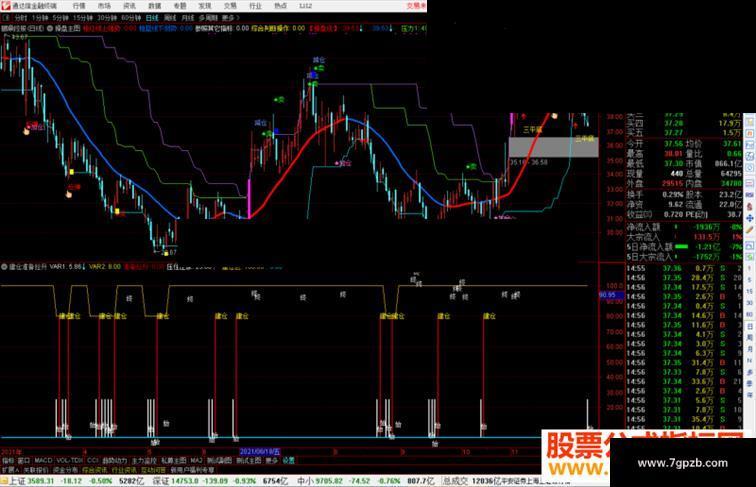This screenshot has width=756, height=487.
Task: Open the 交易 menu
Action: (x=230, y=6)
